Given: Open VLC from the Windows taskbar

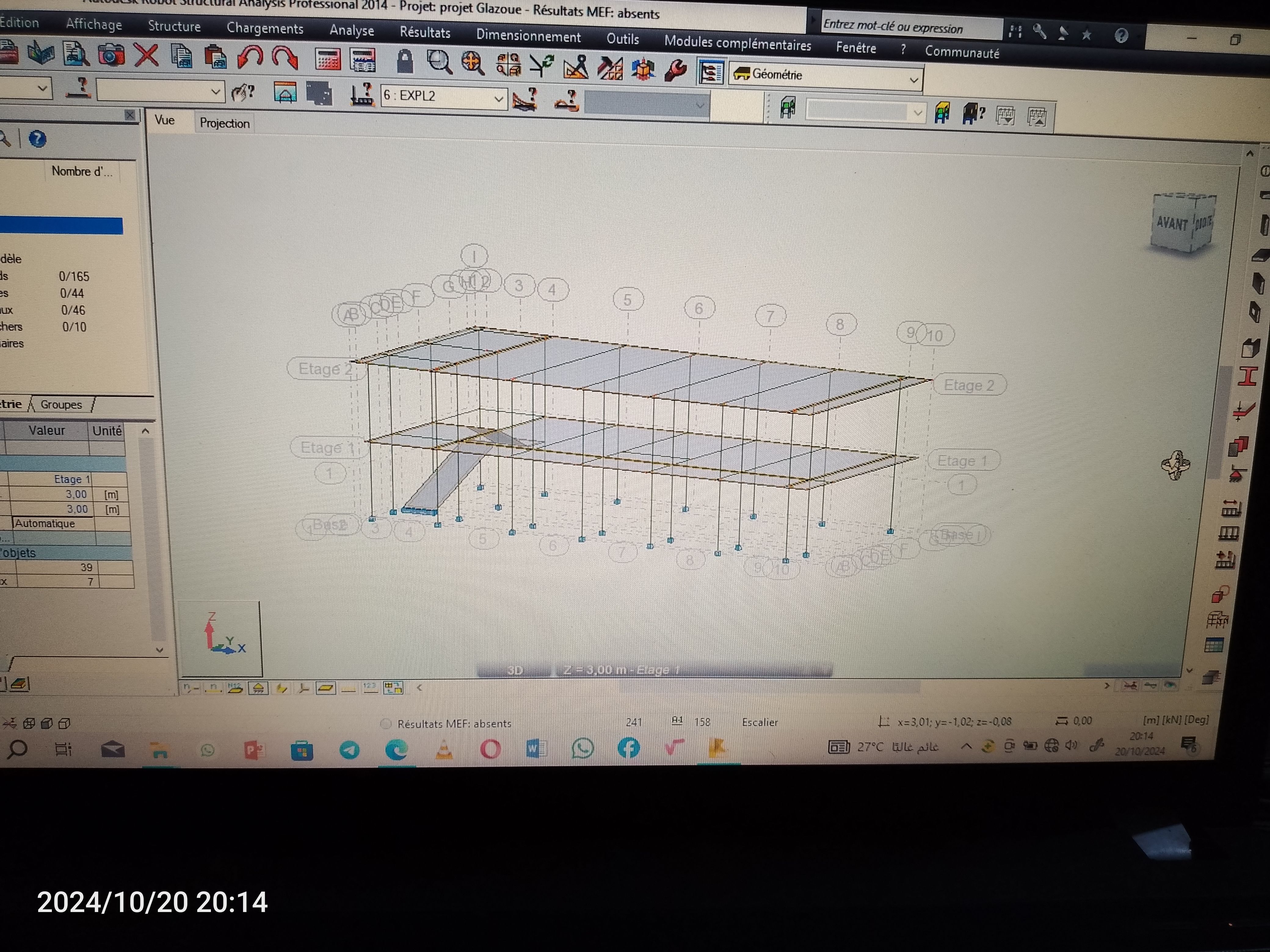Looking at the screenshot, I should pos(444,749).
